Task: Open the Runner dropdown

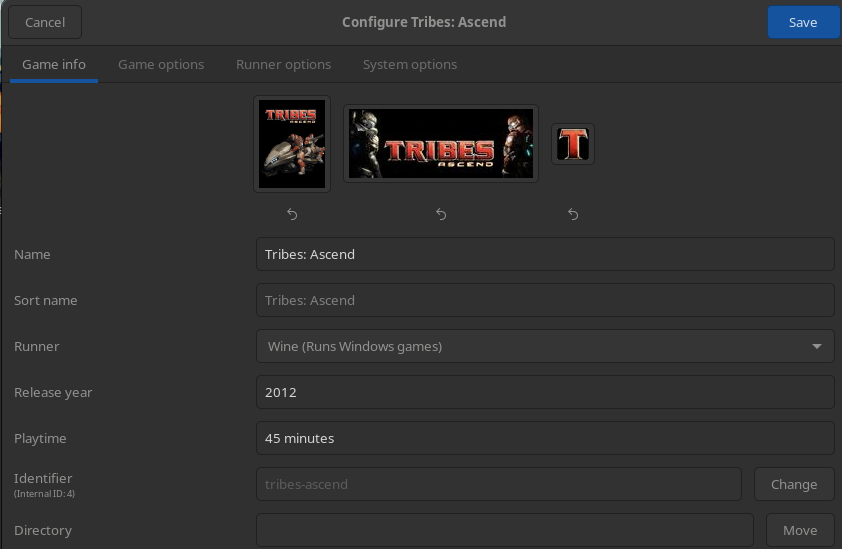Action: click(x=545, y=346)
